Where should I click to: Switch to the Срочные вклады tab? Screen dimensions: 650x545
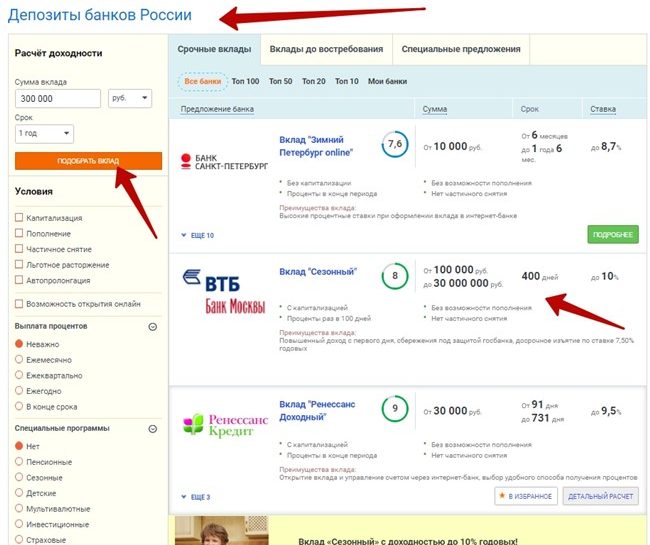214,49
